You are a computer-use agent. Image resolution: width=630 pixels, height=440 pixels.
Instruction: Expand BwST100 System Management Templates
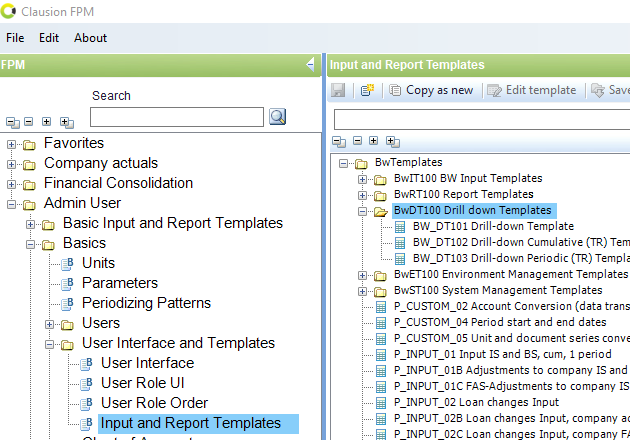point(362,291)
